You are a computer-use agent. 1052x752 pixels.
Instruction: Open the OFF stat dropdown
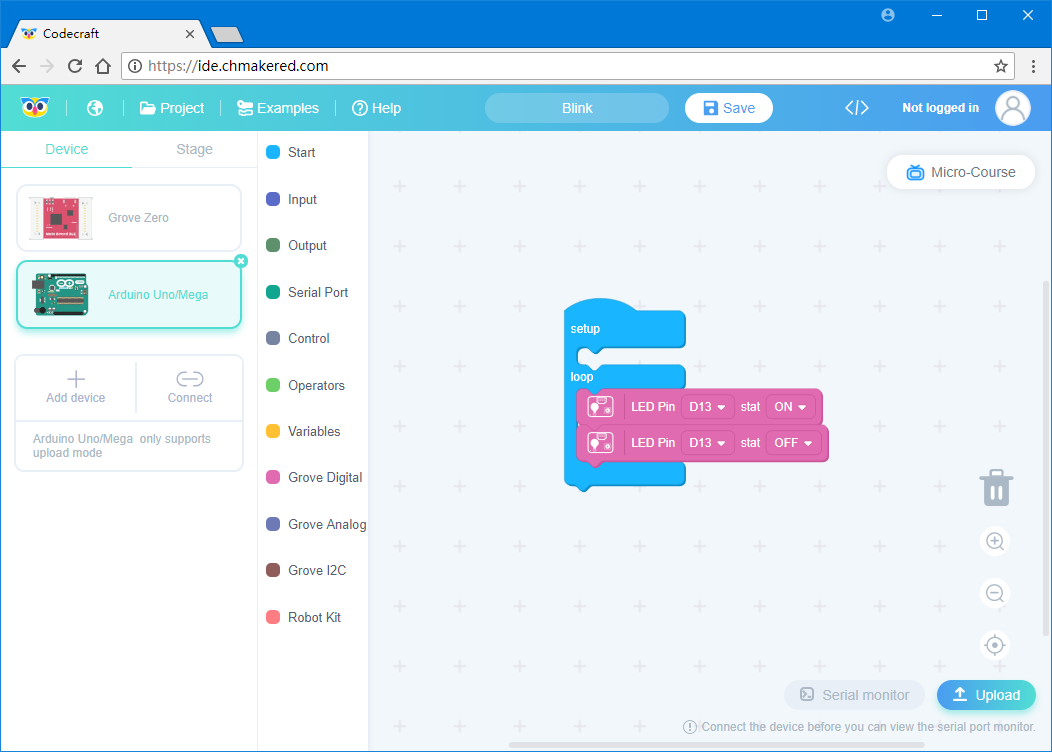[x=793, y=443]
